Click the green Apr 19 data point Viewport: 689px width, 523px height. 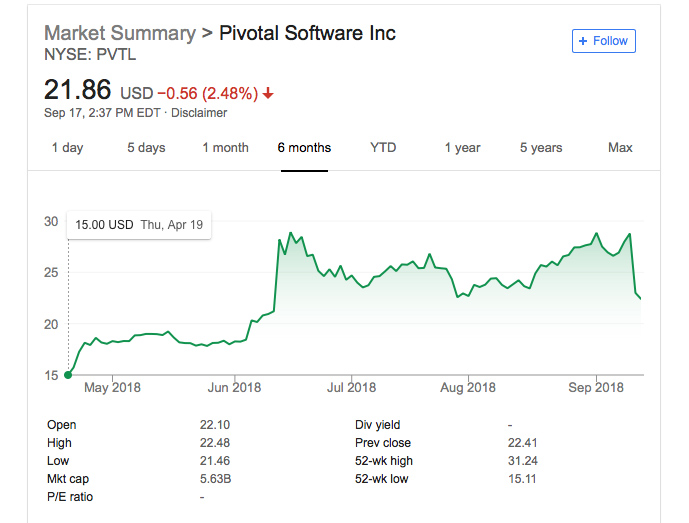coord(68,375)
